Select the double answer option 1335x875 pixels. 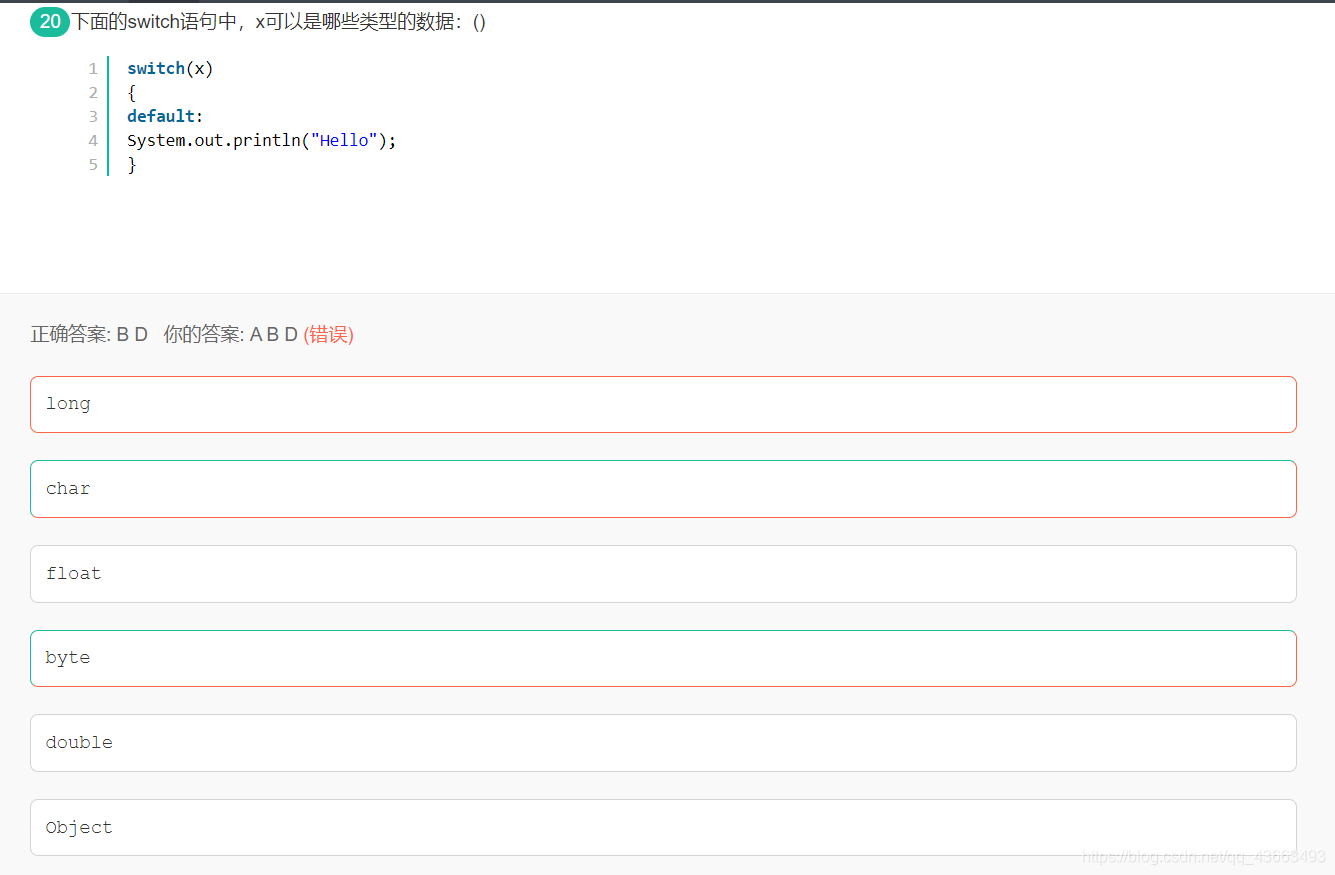click(663, 743)
